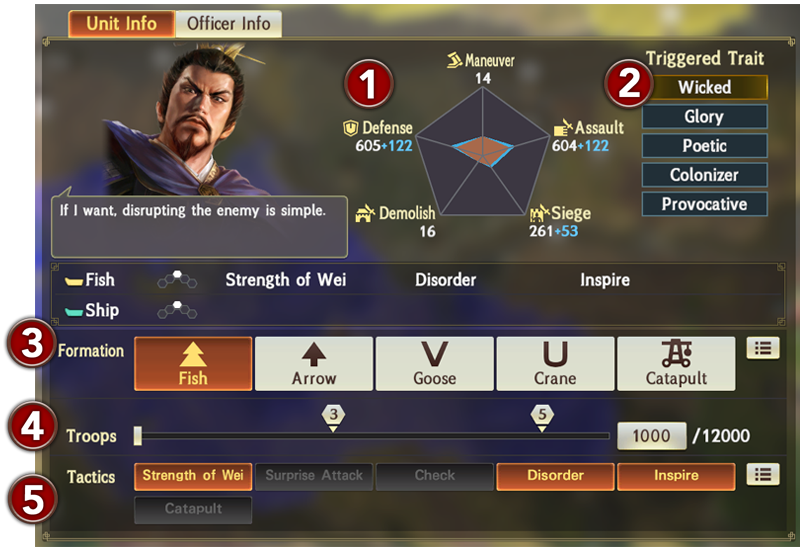The height and width of the screenshot is (550, 800).
Task: Open the tactics list menu
Action: point(763,474)
